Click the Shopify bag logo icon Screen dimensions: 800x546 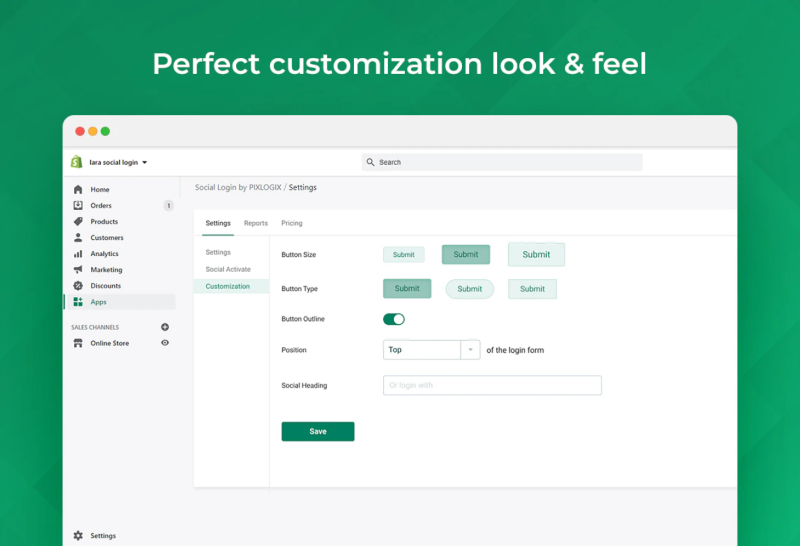77,162
